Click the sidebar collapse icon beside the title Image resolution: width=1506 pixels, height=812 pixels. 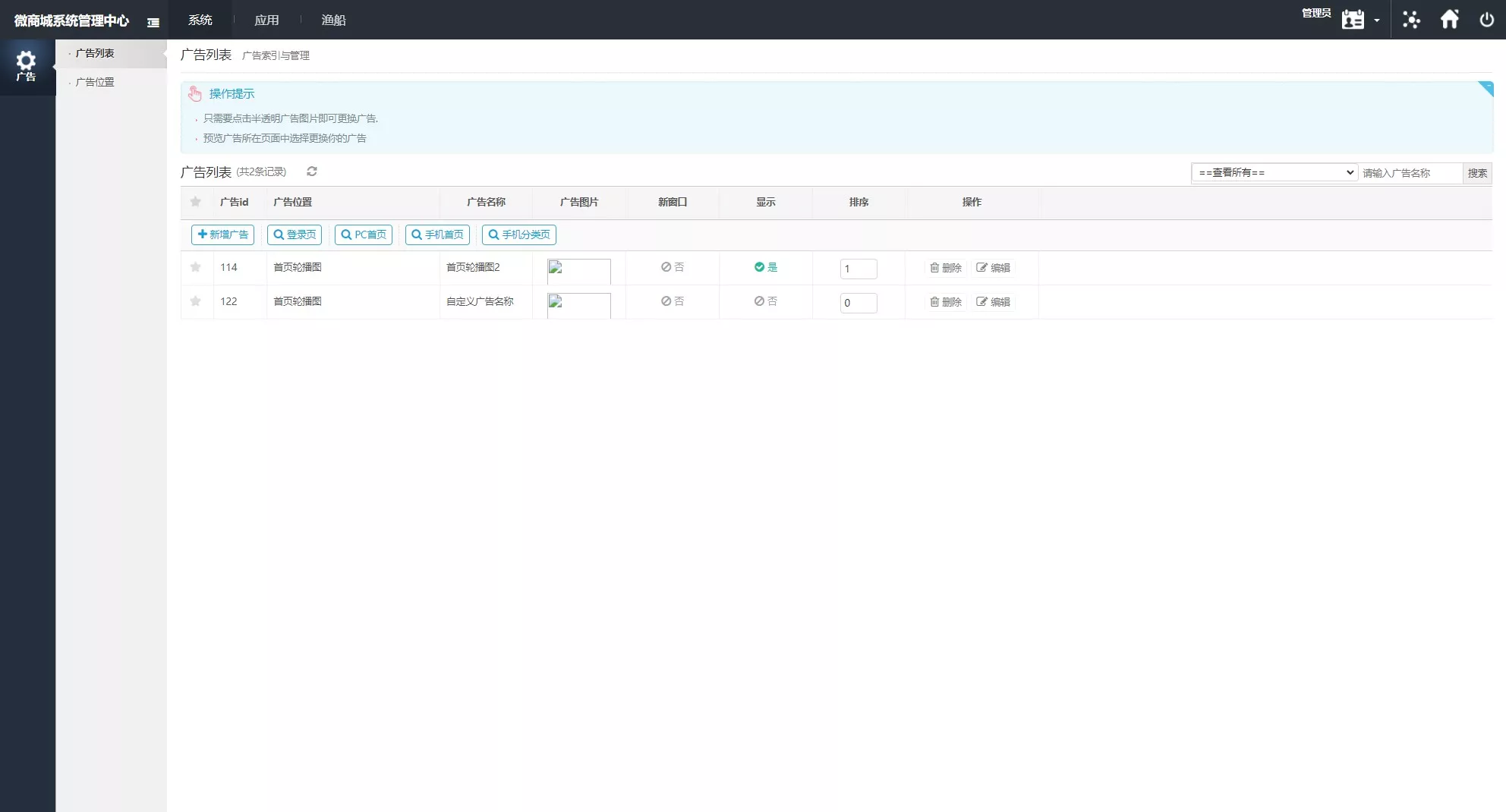[153, 22]
